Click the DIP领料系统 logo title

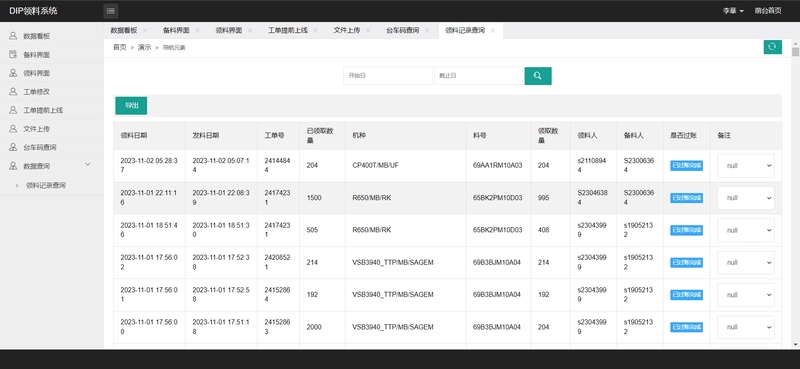point(33,11)
